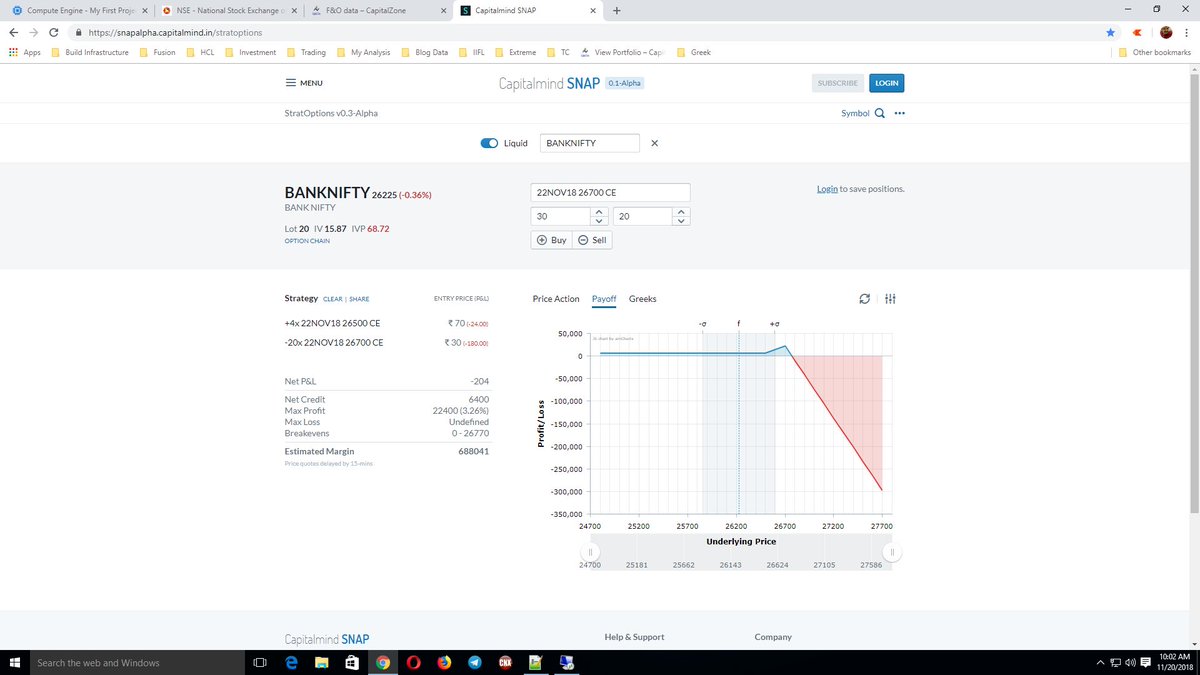Open File Explorer from the taskbar
Image resolution: width=1200 pixels, height=675 pixels.
tap(322, 662)
